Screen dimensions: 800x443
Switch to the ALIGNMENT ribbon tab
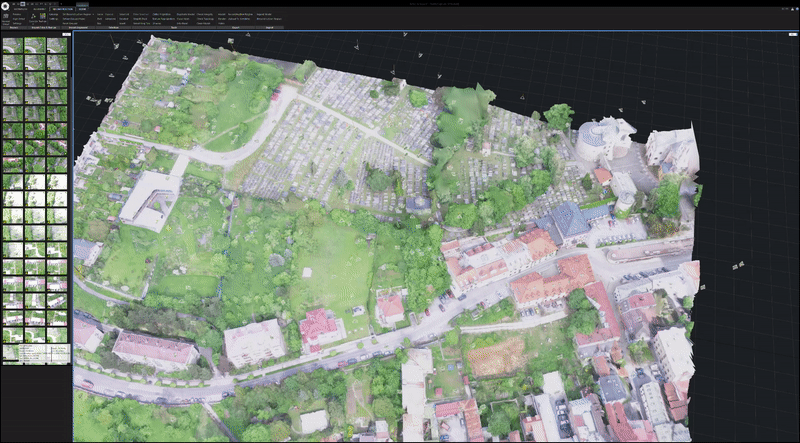pyautogui.click(x=38, y=9)
